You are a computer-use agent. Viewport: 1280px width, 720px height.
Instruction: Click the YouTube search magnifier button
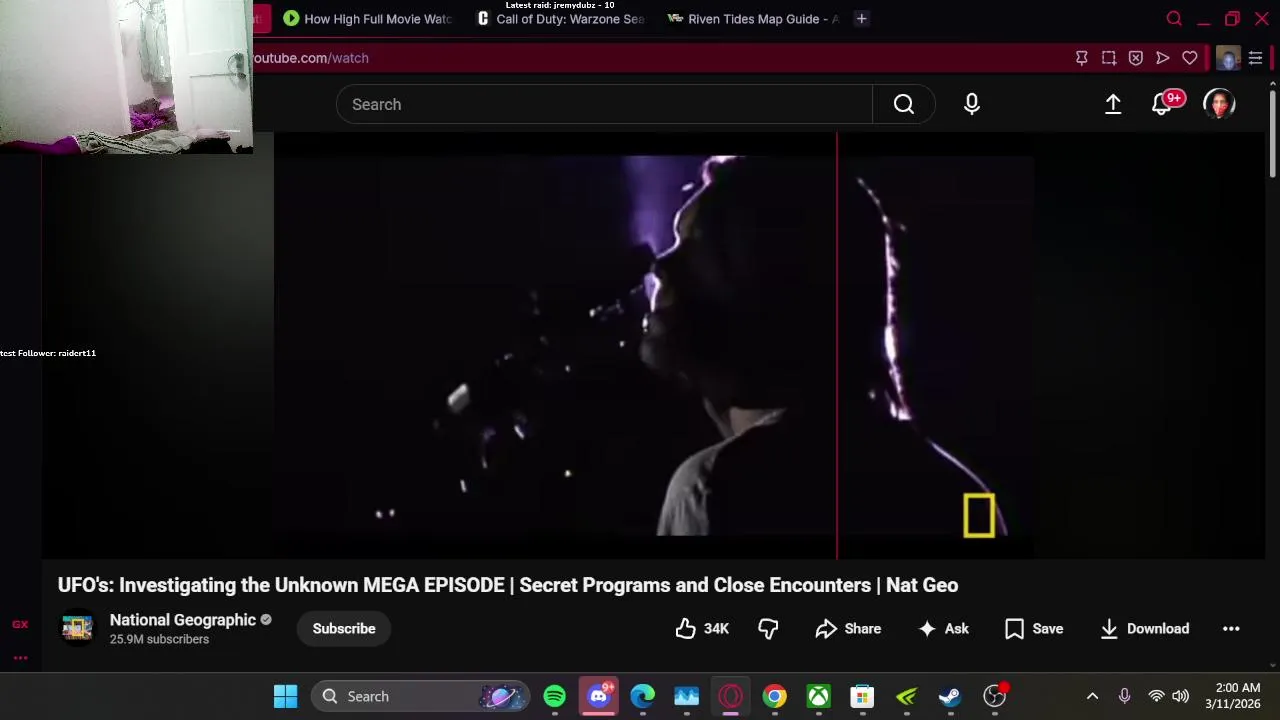(x=904, y=104)
